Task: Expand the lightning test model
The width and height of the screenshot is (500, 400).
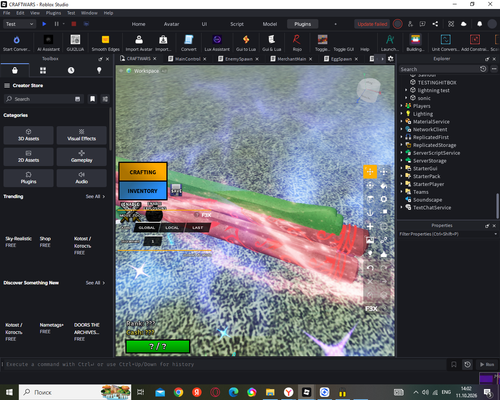Action: coord(406,90)
